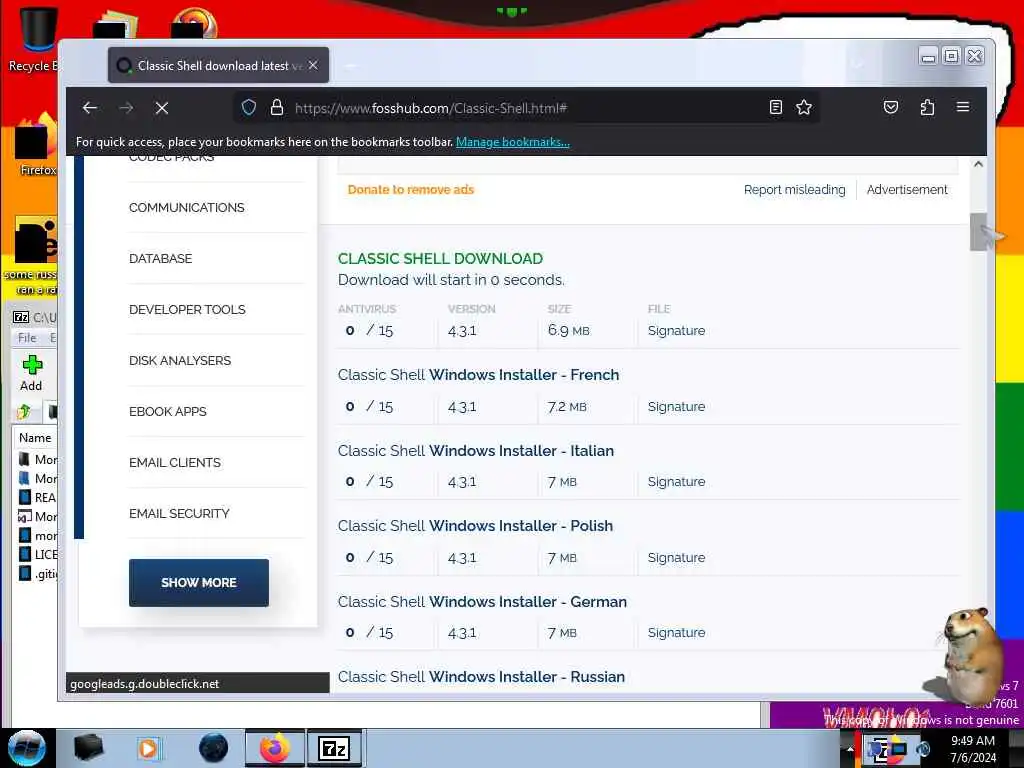Open Signature link for 6.9 MB file
Screen dimensions: 1024x768
pyautogui.click(x=676, y=330)
